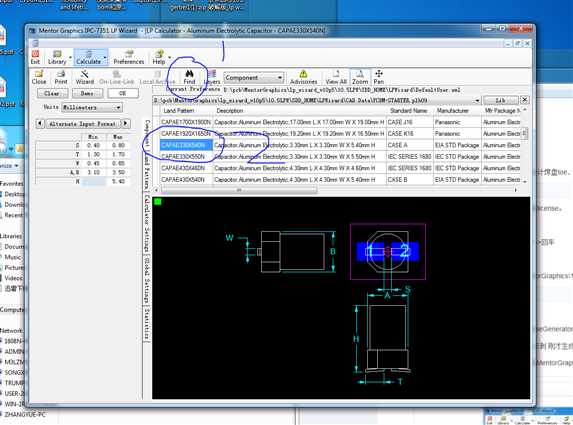
Task: Click the View All icon
Action: point(335,77)
